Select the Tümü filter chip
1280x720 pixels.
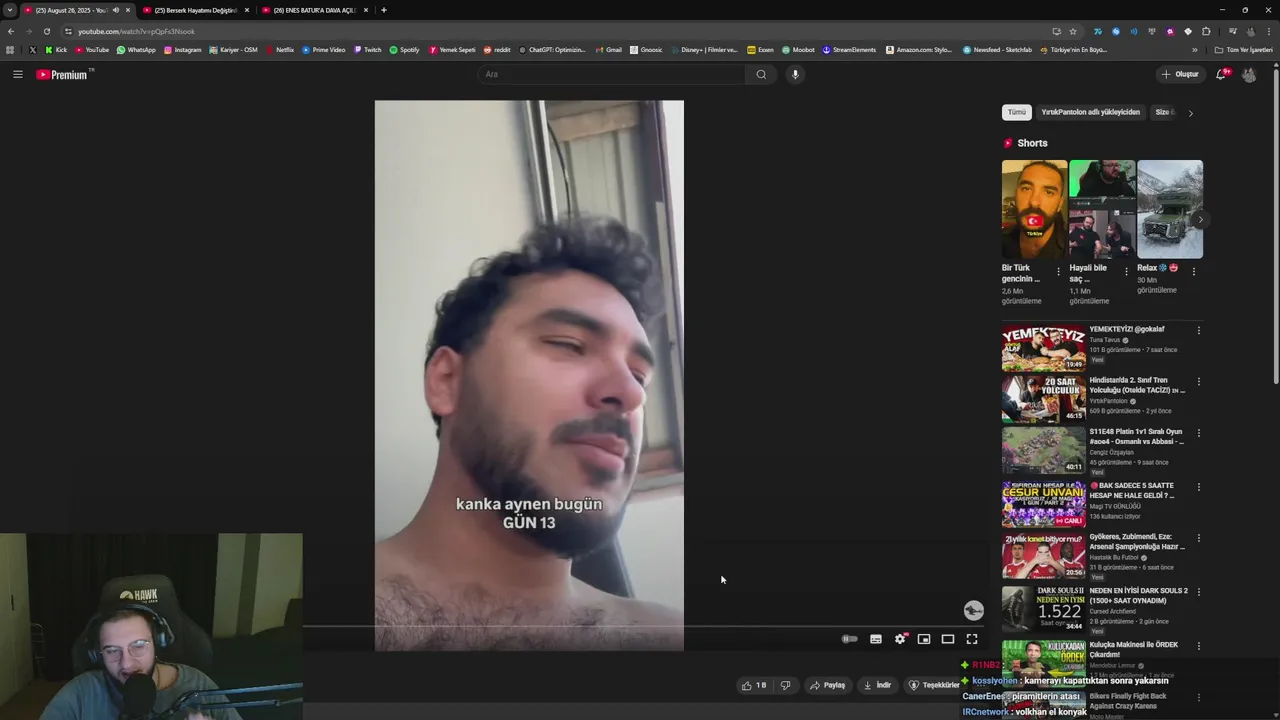(1016, 112)
